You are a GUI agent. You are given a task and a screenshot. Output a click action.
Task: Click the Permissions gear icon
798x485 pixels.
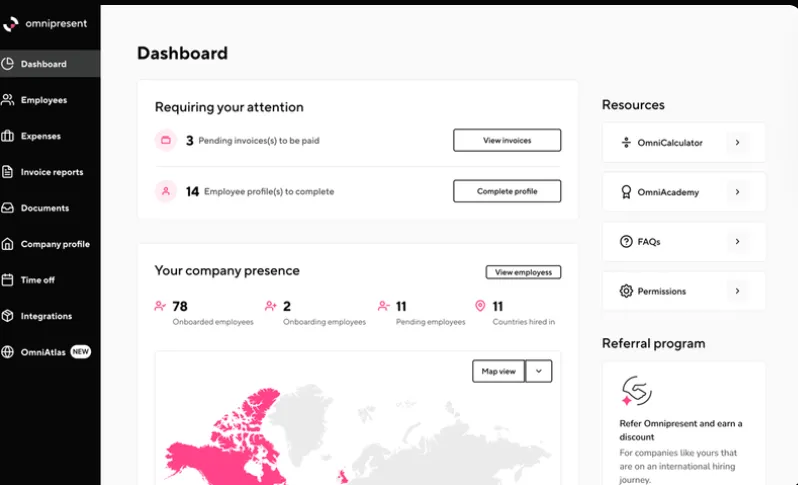pyautogui.click(x=626, y=291)
